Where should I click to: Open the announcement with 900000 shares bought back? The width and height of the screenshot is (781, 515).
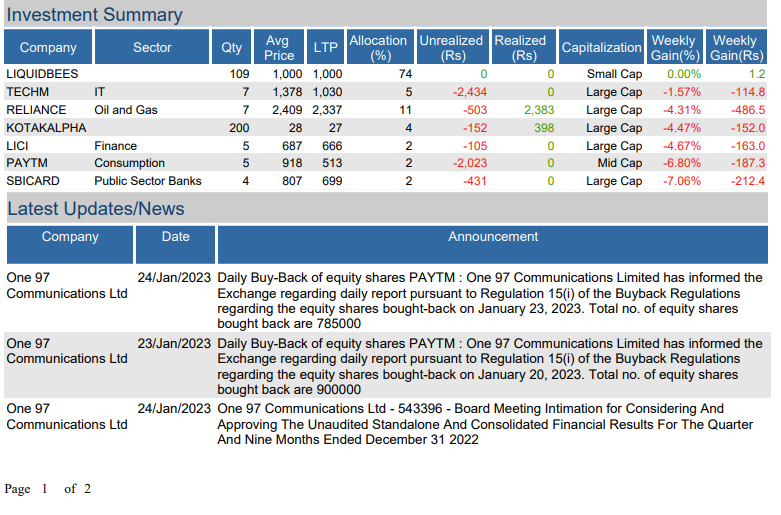pyautogui.click(x=490, y=366)
